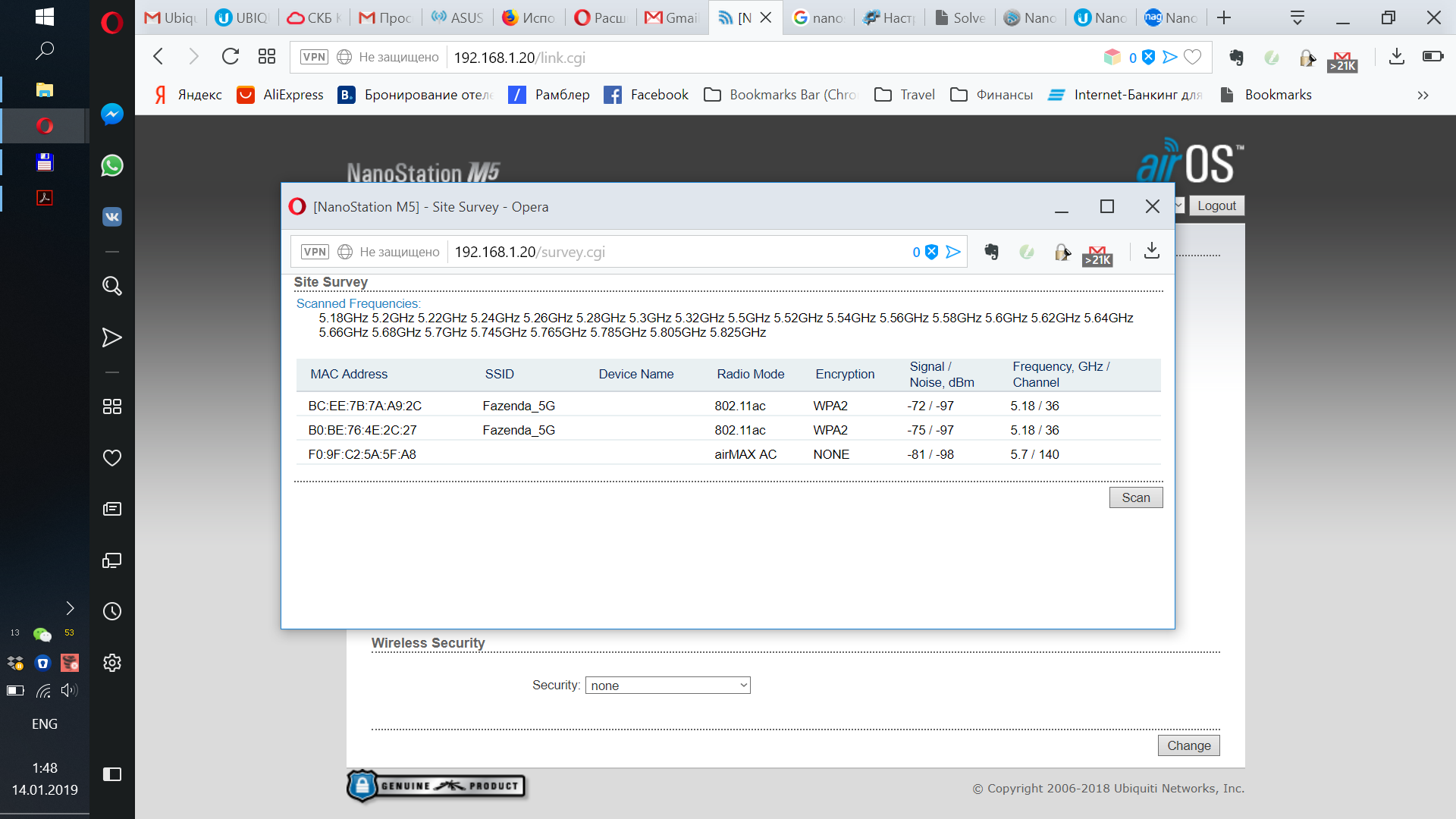Open Яндекс bookmark
The height and width of the screenshot is (819, 1456).
pyautogui.click(x=189, y=95)
